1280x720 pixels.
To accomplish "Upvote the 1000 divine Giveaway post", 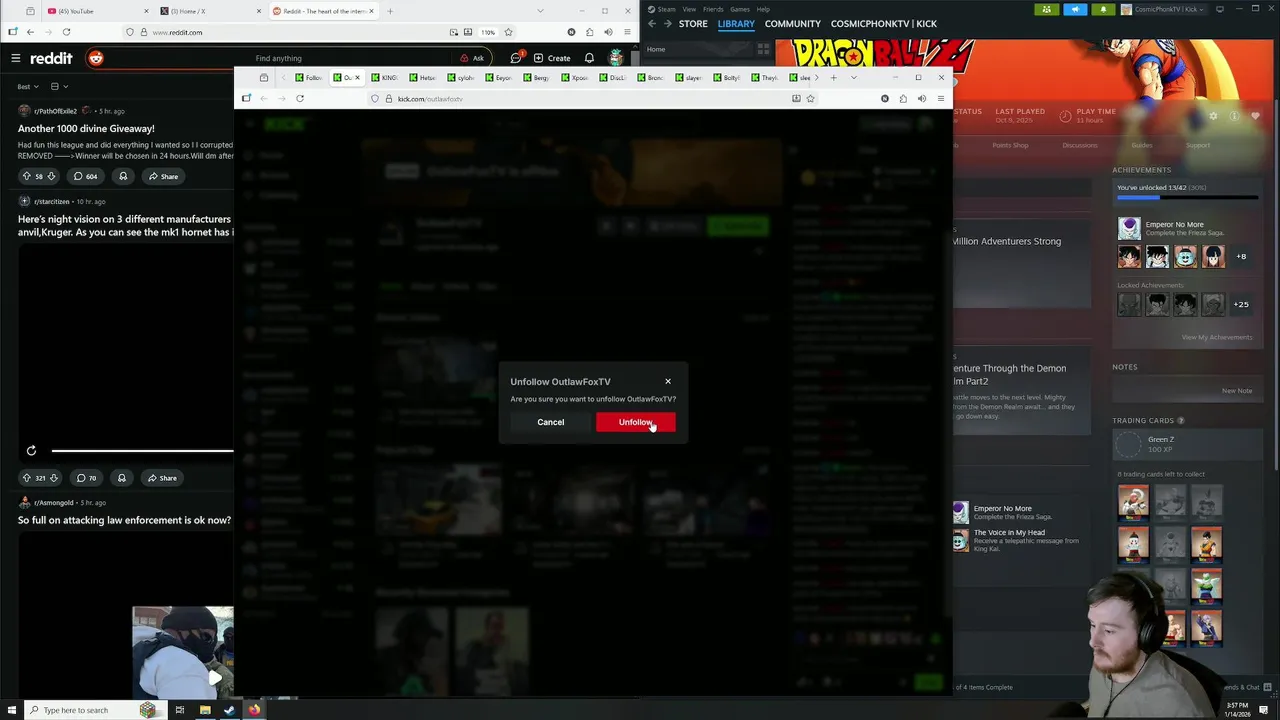I will 27,176.
